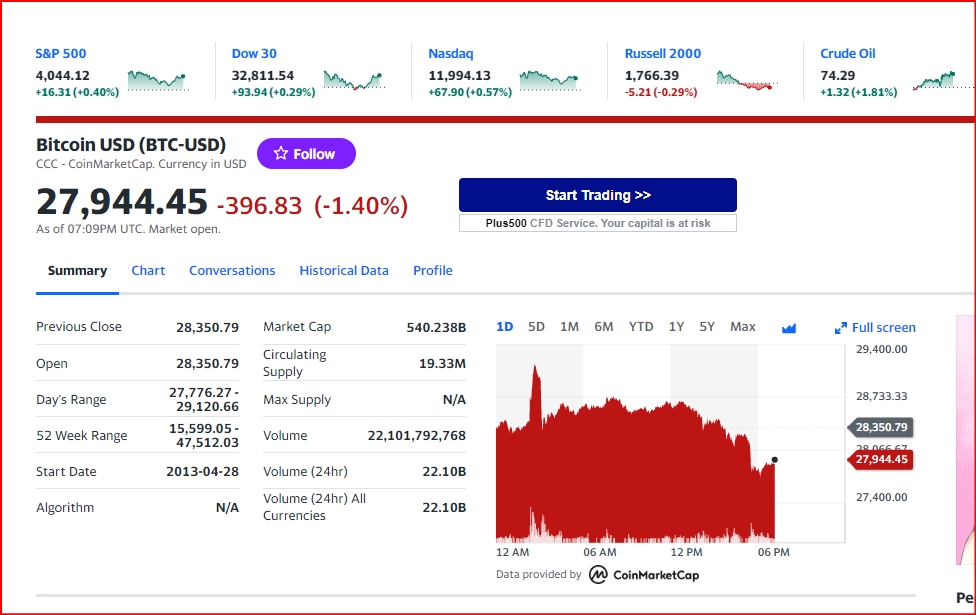Click the star icon in Follow button
This screenshot has width=976, height=615.
[281, 153]
